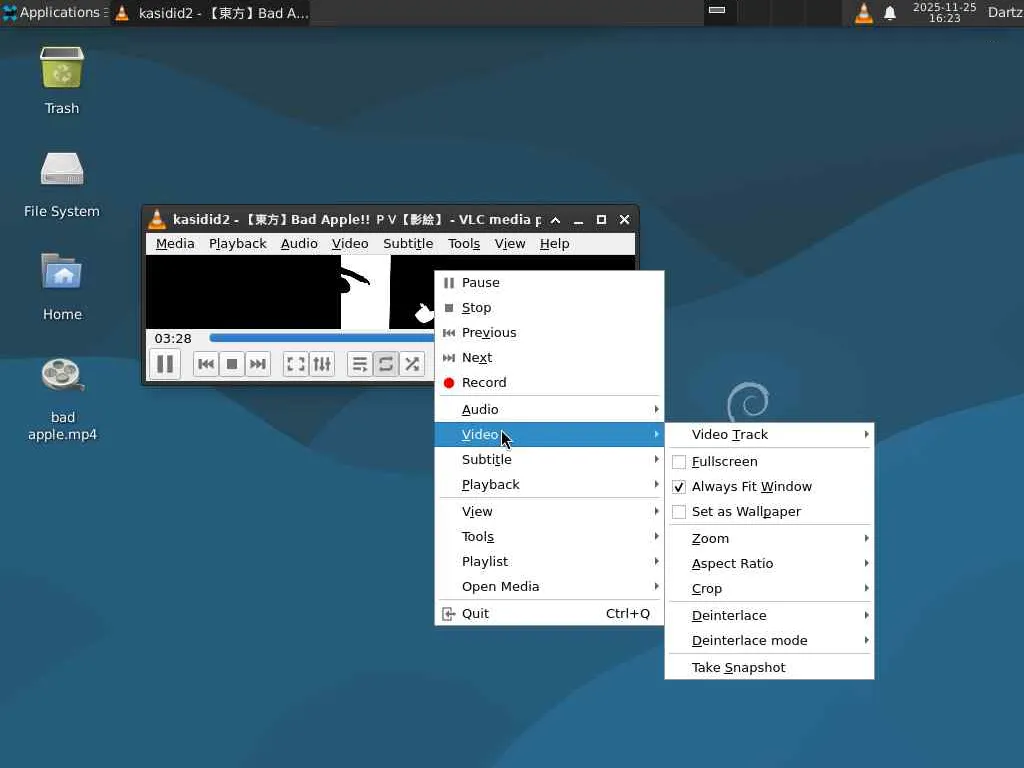Check the Fullscreen checkbox in Video submenu
This screenshot has height=768, width=1024.
(x=679, y=462)
